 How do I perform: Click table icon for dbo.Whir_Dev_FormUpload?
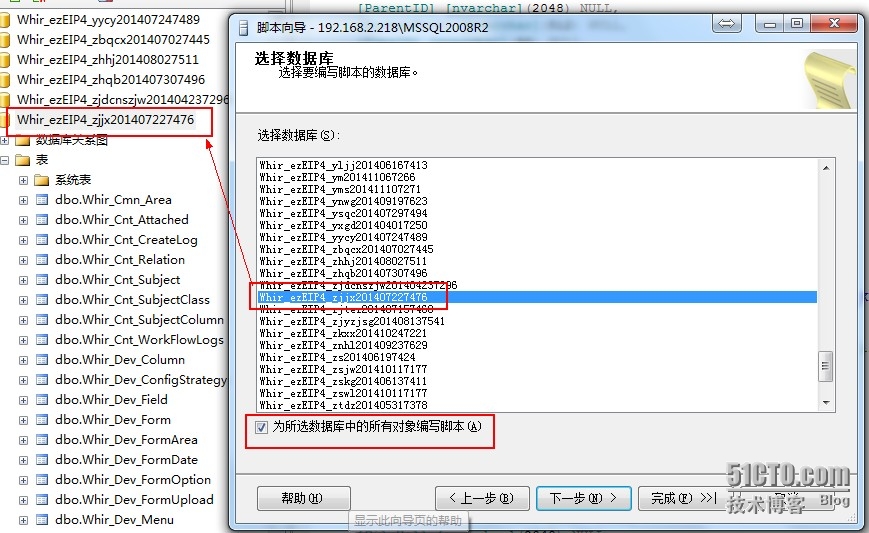(x=42, y=500)
